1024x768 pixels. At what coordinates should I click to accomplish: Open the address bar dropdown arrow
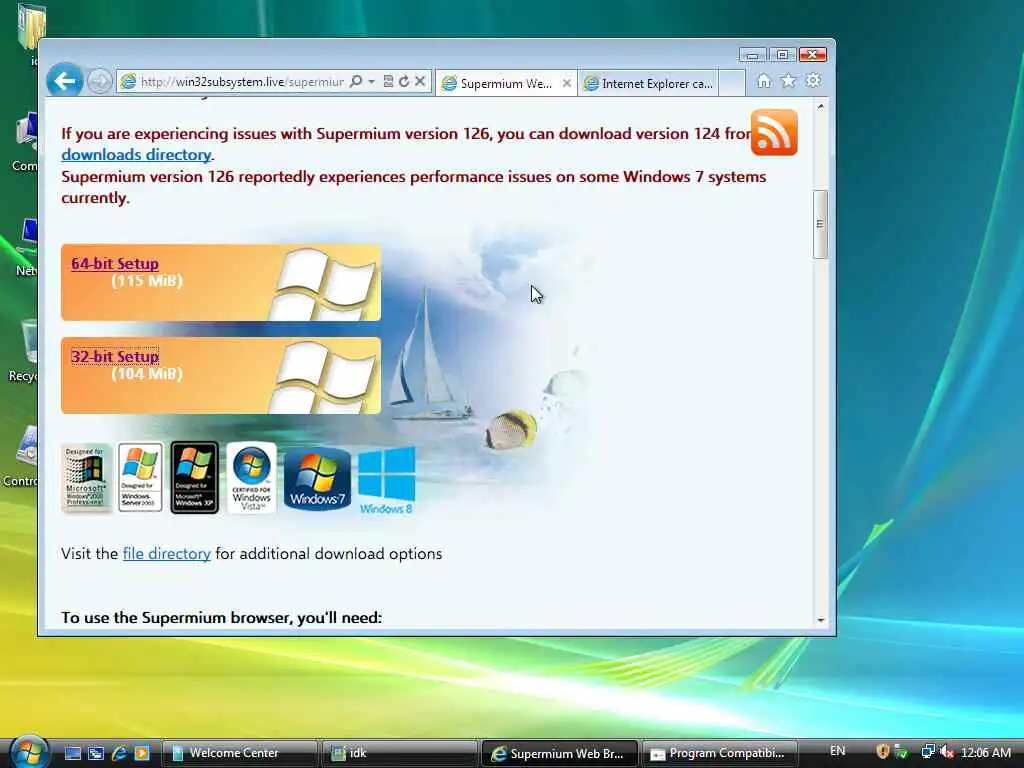point(372,82)
